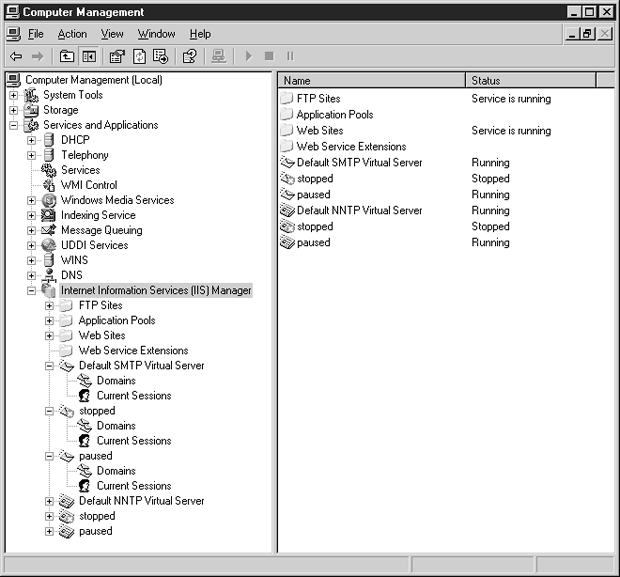The height and width of the screenshot is (577, 620).
Task: Open Properties from the toolbar icon
Action: [x=117, y=56]
